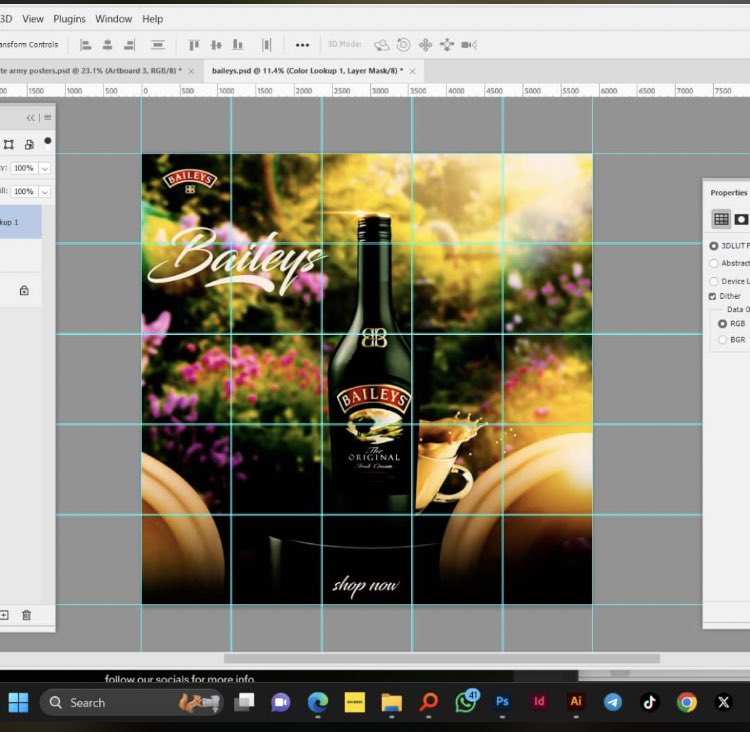
Task: Open Adobe InDesign from the taskbar
Action: [x=539, y=702]
